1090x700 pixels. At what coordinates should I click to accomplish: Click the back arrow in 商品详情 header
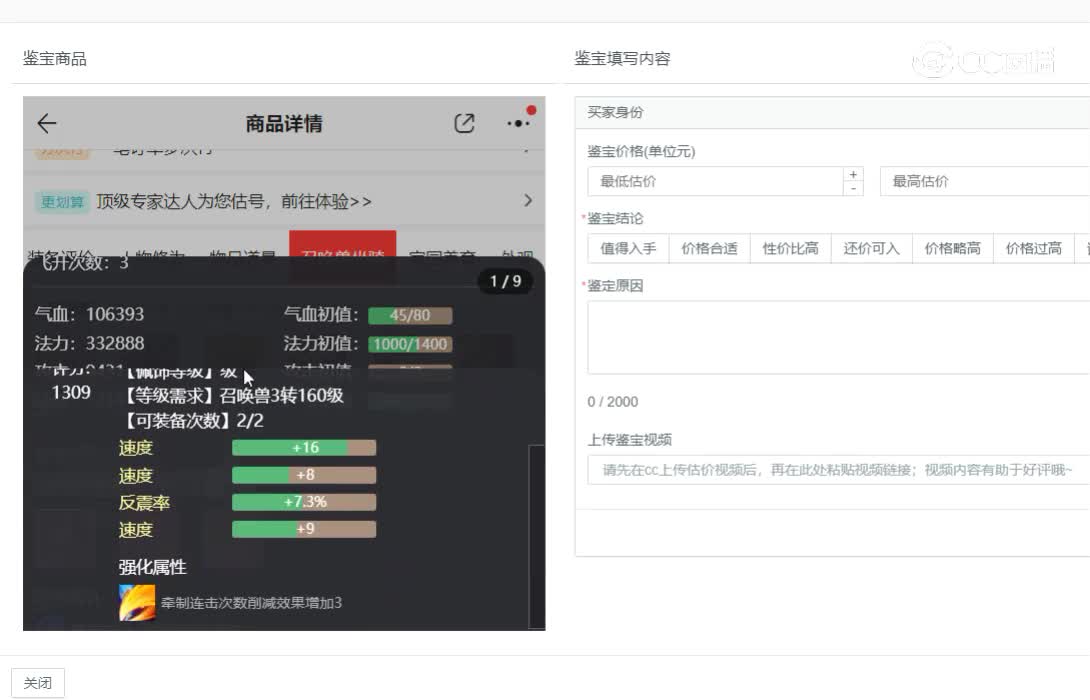tap(47, 124)
